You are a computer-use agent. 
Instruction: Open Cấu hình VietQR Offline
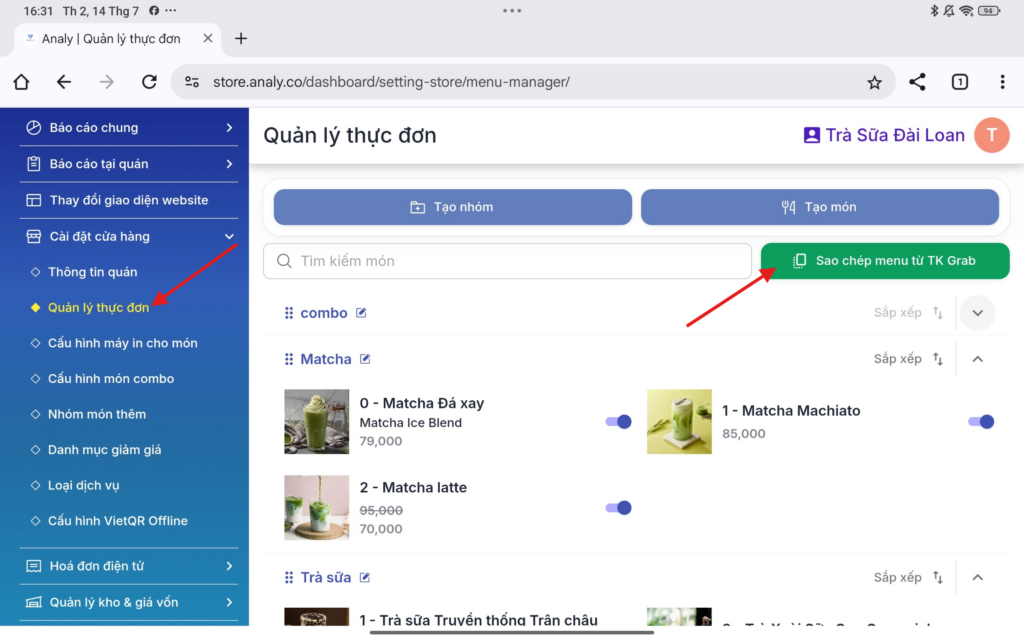(118, 521)
